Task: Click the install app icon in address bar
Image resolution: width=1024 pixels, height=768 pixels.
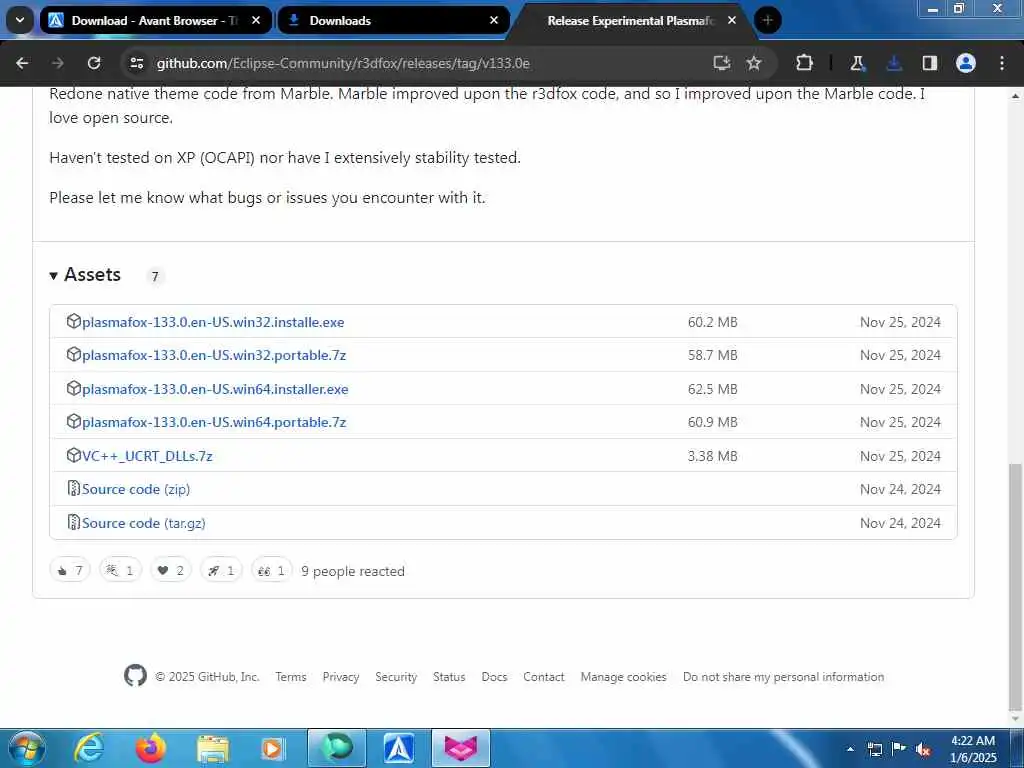Action: (x=722, y=63)
